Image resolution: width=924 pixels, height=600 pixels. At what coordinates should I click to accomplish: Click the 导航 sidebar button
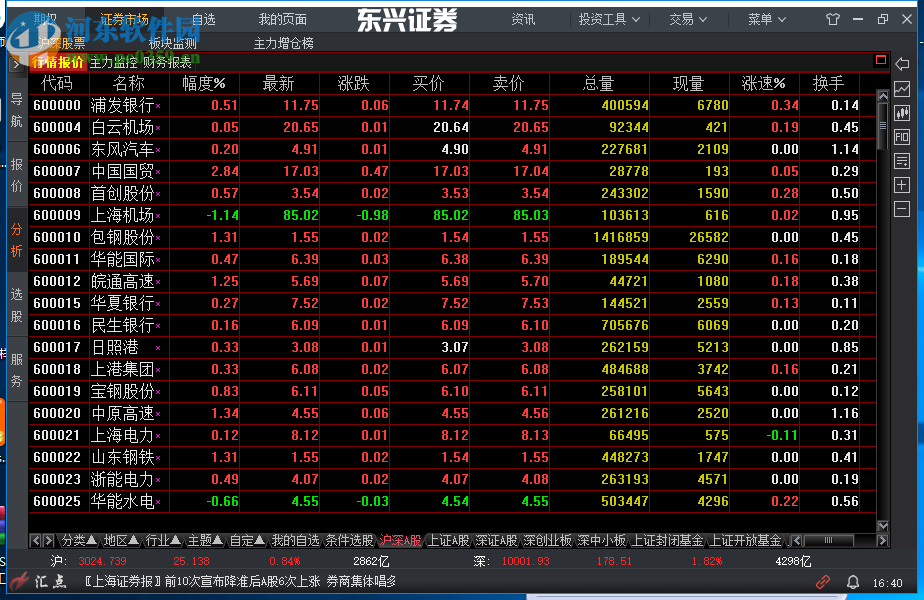point(16,110)
